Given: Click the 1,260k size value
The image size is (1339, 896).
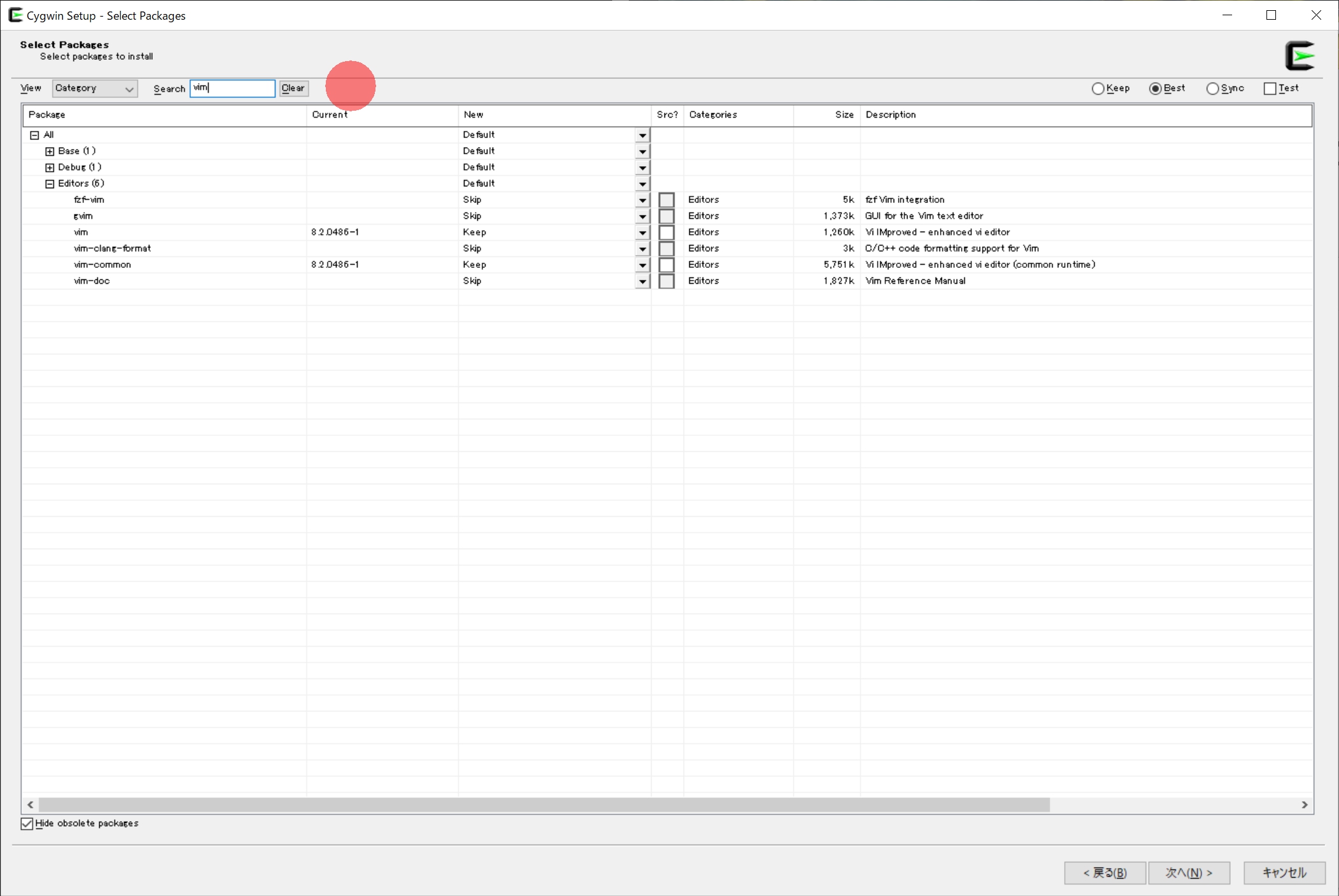Looking at the screenshot, I should 839,232.
